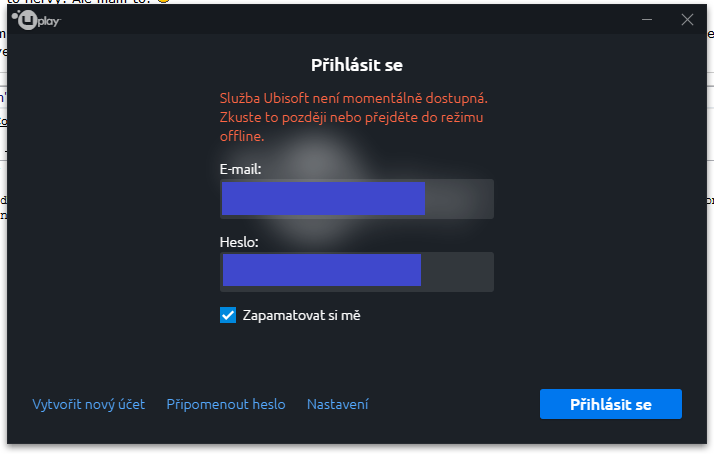Click the empty dark title bar area
714x454 pixels.
pyautogui.click(x=346, y=20)
